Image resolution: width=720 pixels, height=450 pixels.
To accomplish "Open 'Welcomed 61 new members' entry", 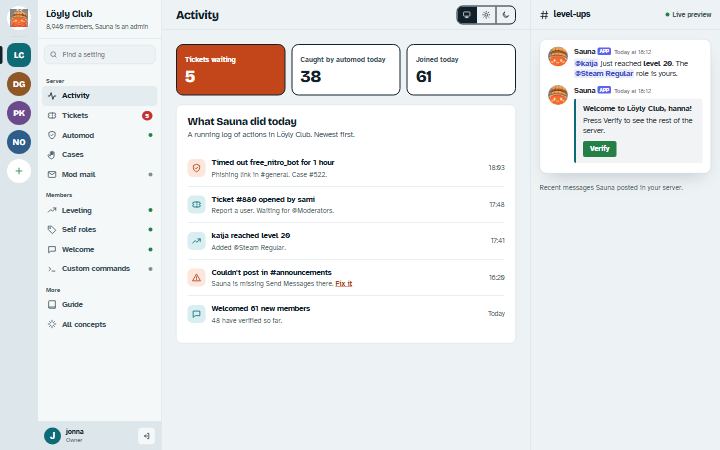I will coord(346,314).
